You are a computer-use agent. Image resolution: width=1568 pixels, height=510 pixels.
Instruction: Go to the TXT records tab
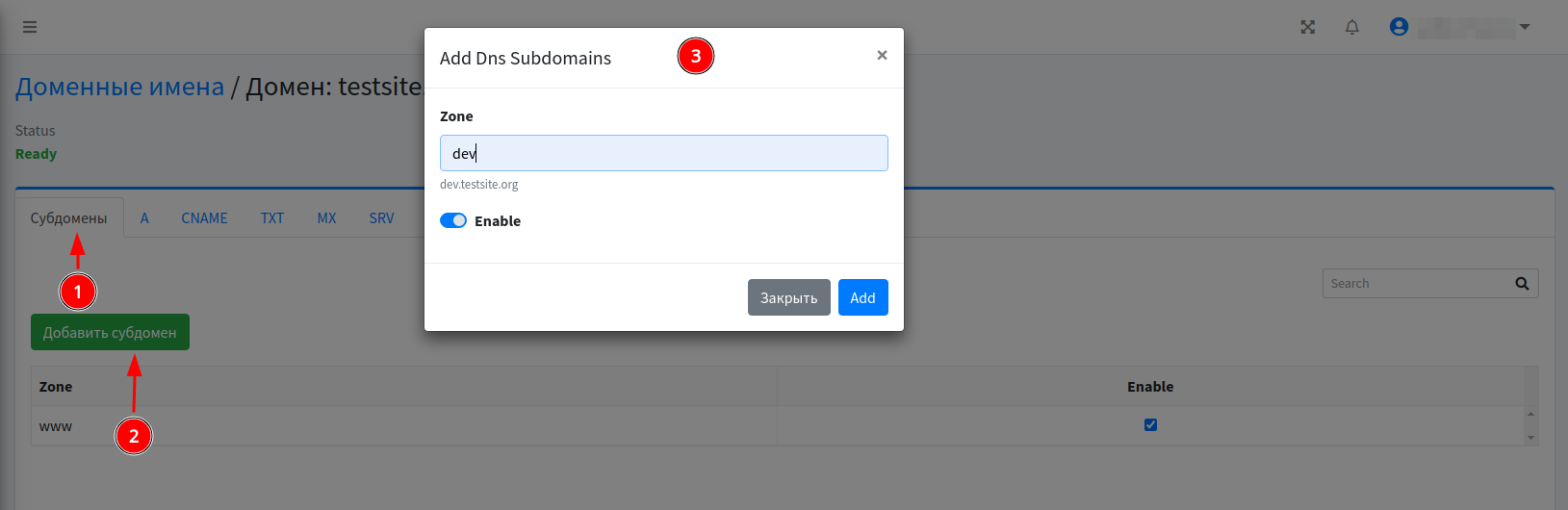click(x=272, y=218)
